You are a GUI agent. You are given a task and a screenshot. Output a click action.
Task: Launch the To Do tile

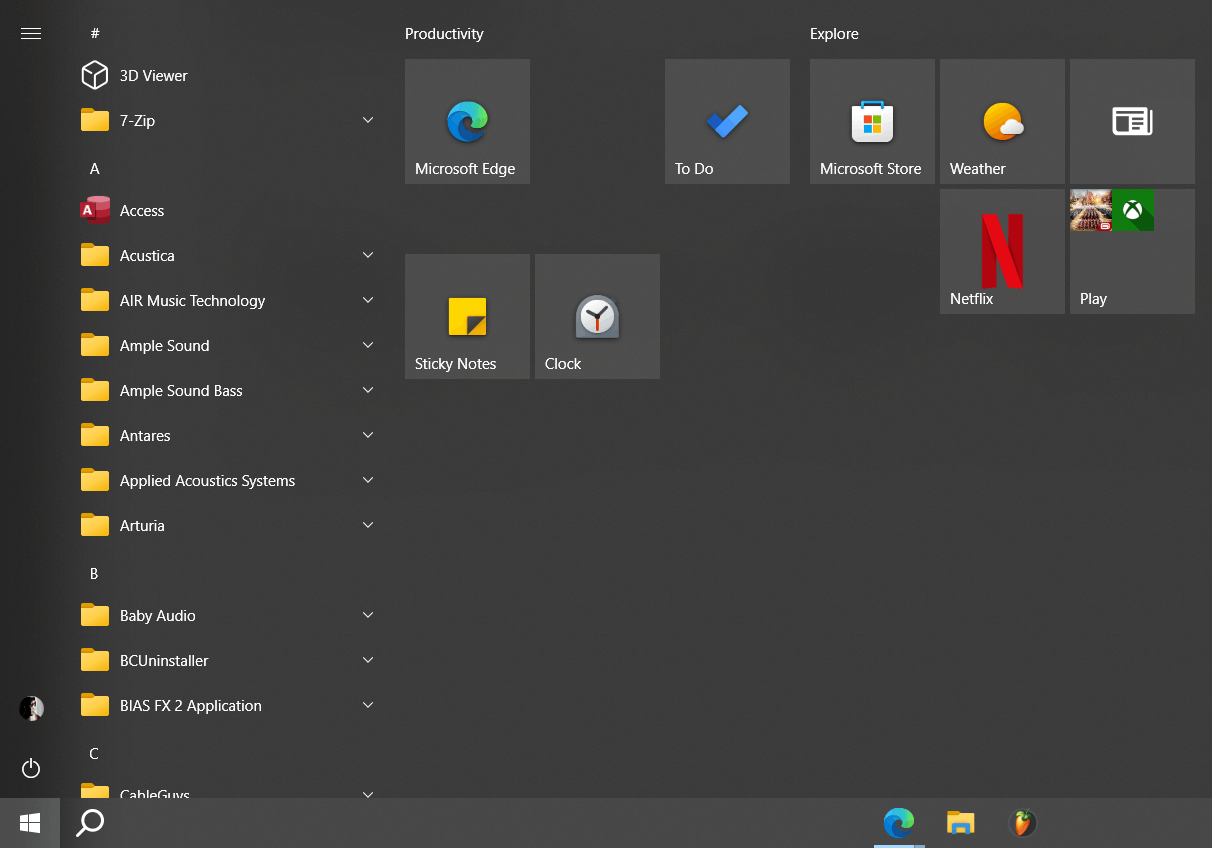[x=727, y=121]
